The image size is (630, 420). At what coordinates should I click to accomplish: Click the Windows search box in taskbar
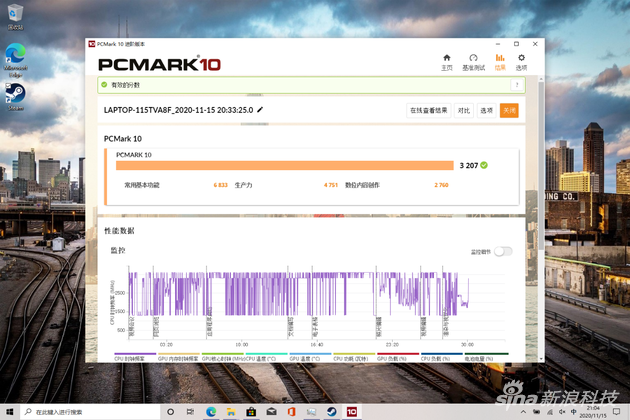point(85,412)
